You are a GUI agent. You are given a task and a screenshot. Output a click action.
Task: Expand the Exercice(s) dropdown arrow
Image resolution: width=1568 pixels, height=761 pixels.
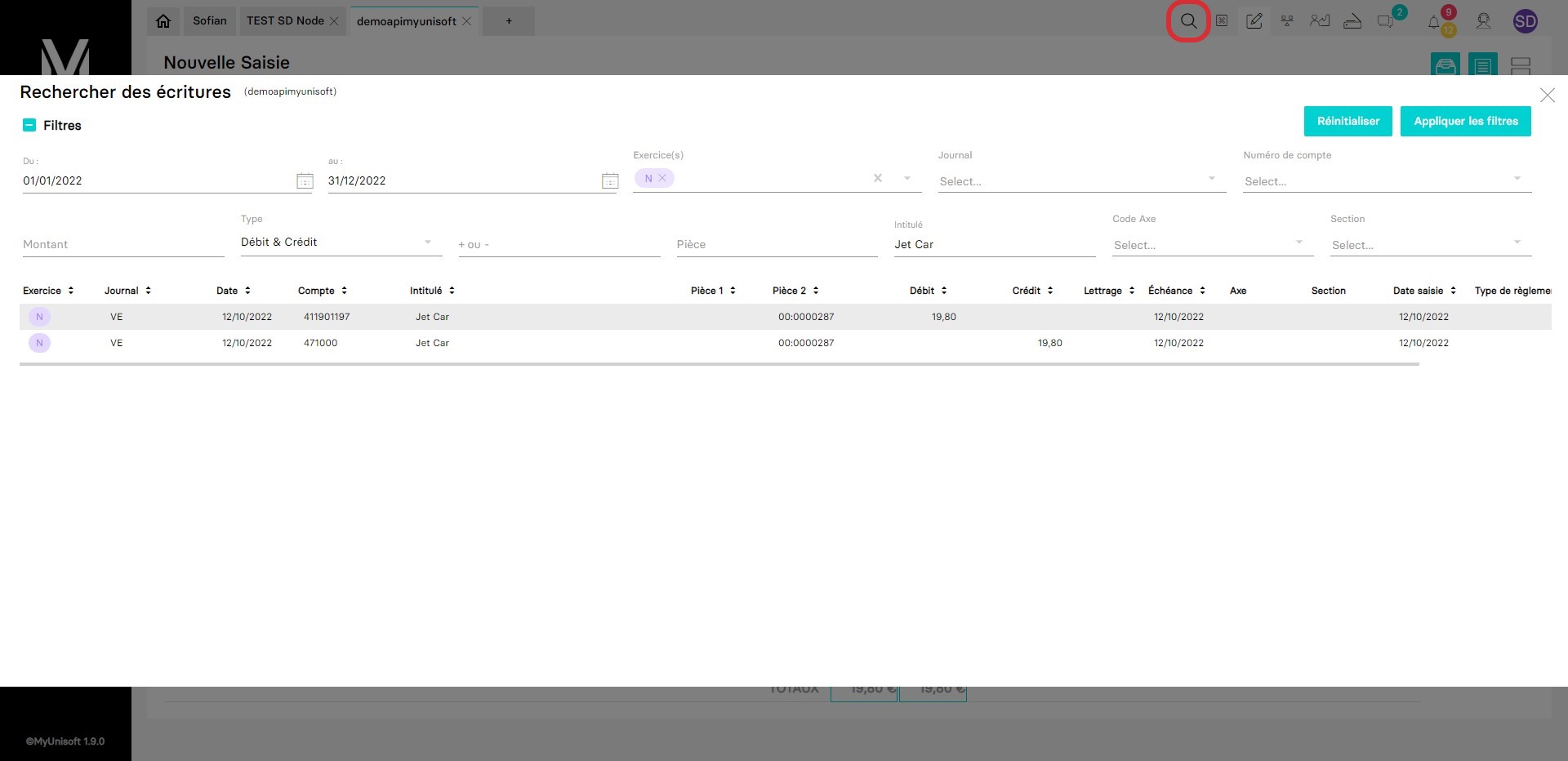pyautogui.click(x=906, y=178)
